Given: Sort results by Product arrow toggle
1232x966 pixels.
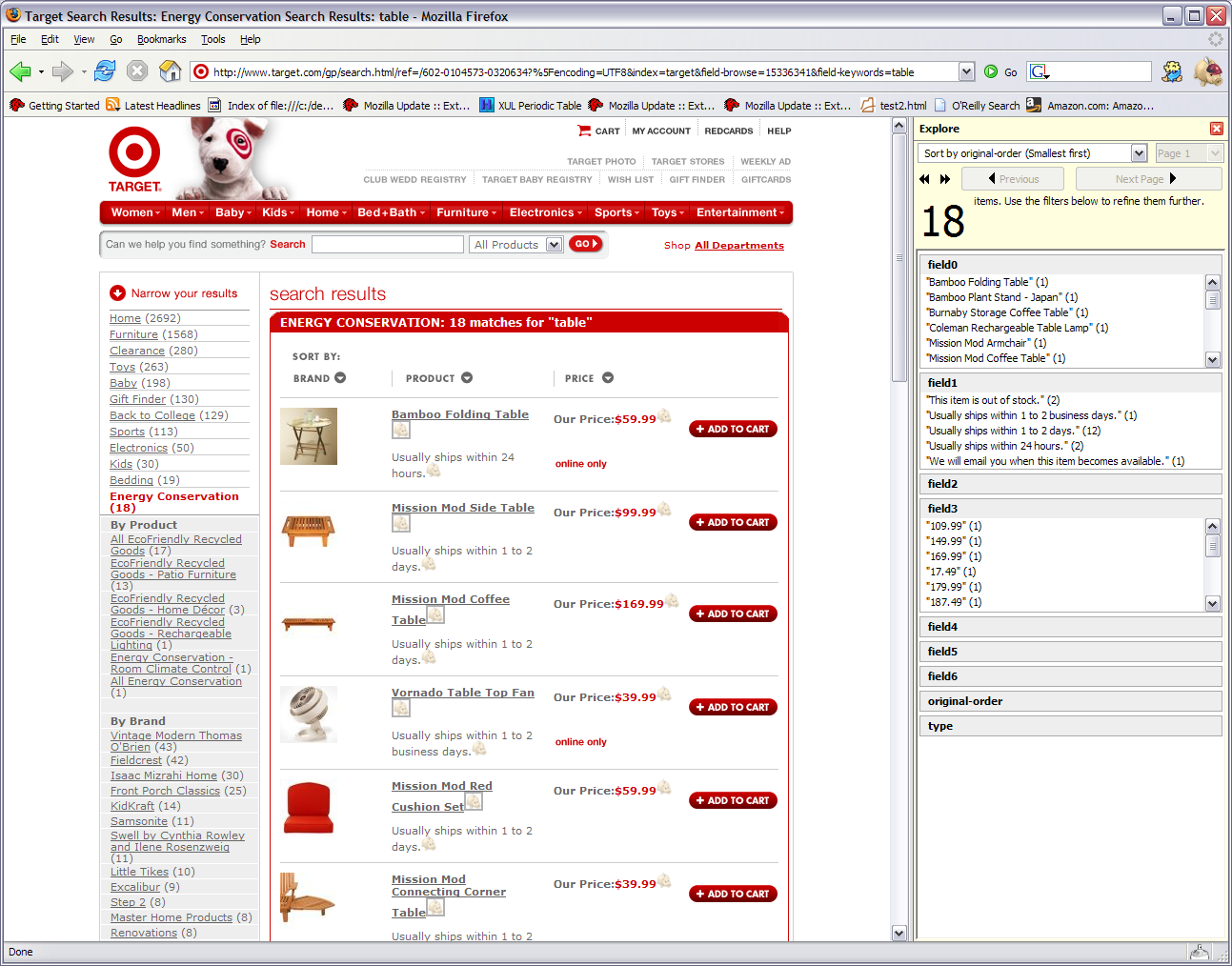Looking at the screenshot, I should point(467,378).
